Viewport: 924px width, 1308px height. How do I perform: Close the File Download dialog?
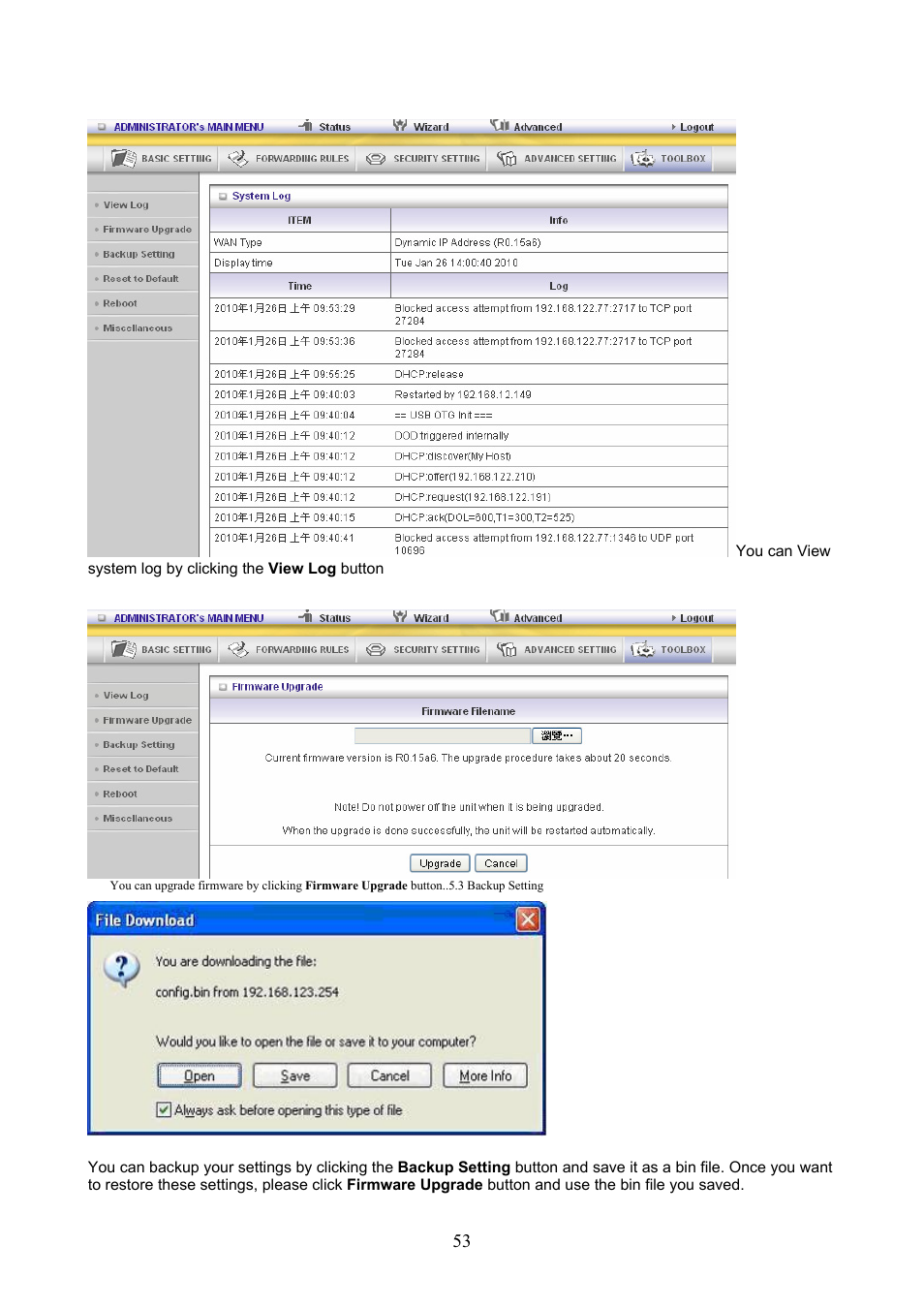(x=528, y=919)
